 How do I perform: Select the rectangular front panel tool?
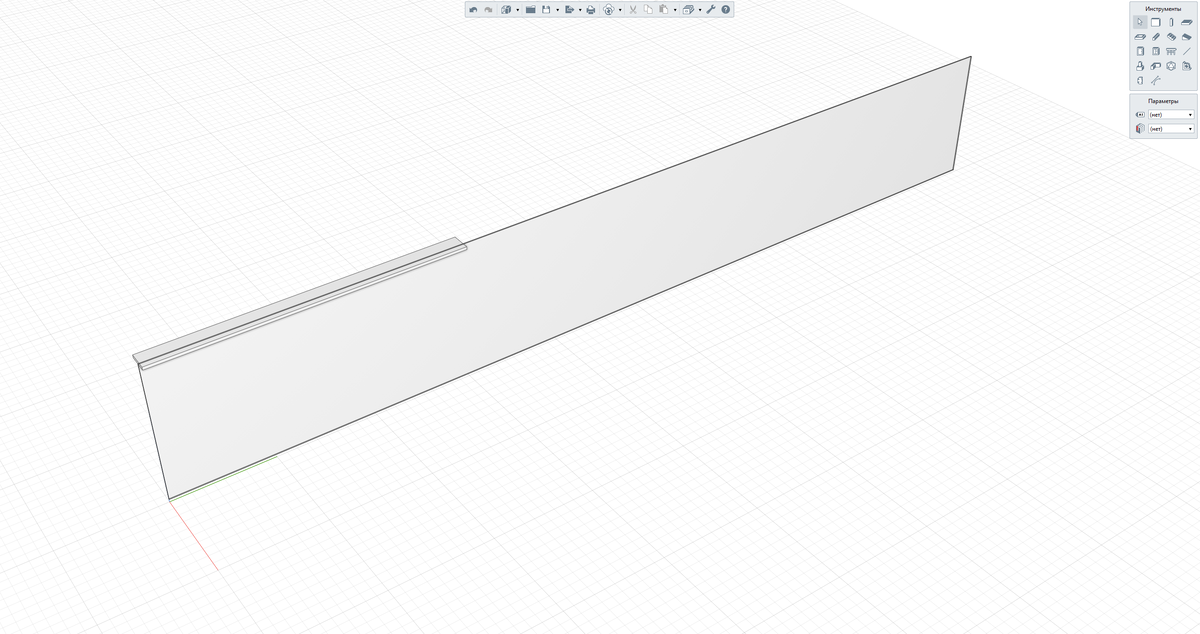1155,22
